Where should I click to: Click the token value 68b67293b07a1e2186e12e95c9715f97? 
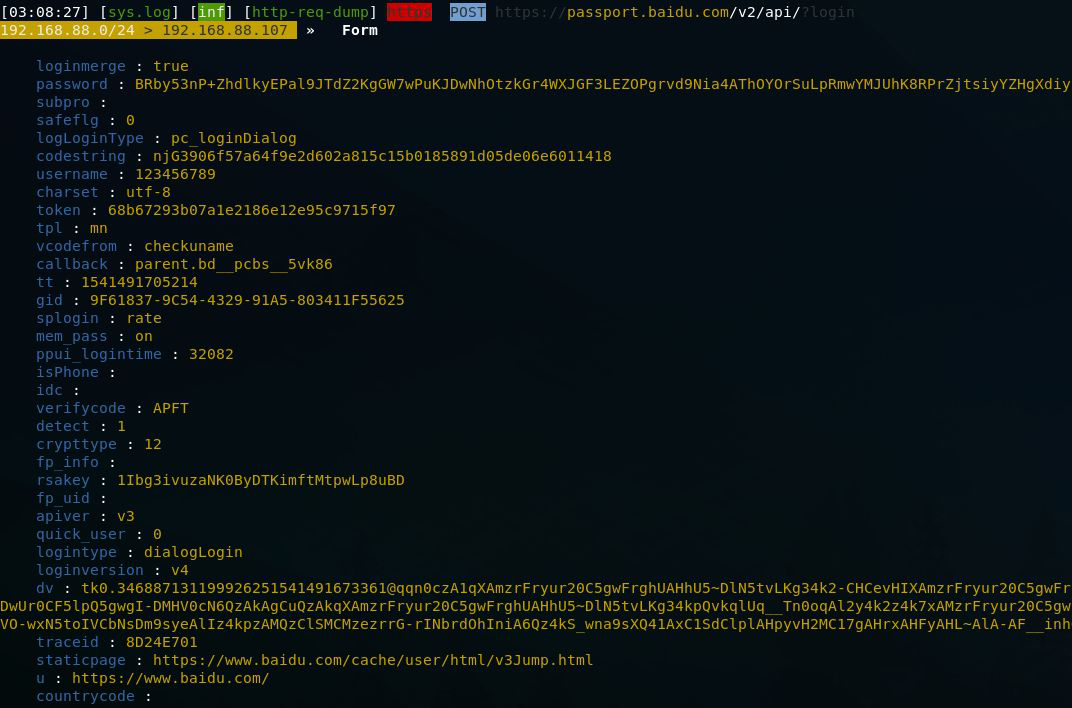251,210
